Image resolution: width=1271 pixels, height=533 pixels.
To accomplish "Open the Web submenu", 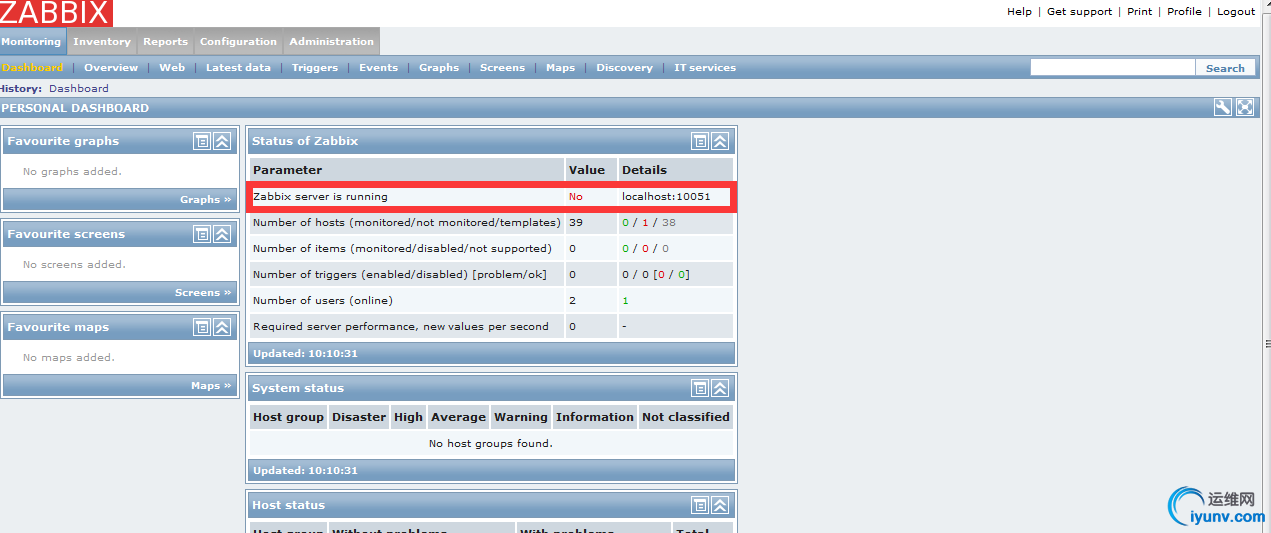I will (172, 68).
